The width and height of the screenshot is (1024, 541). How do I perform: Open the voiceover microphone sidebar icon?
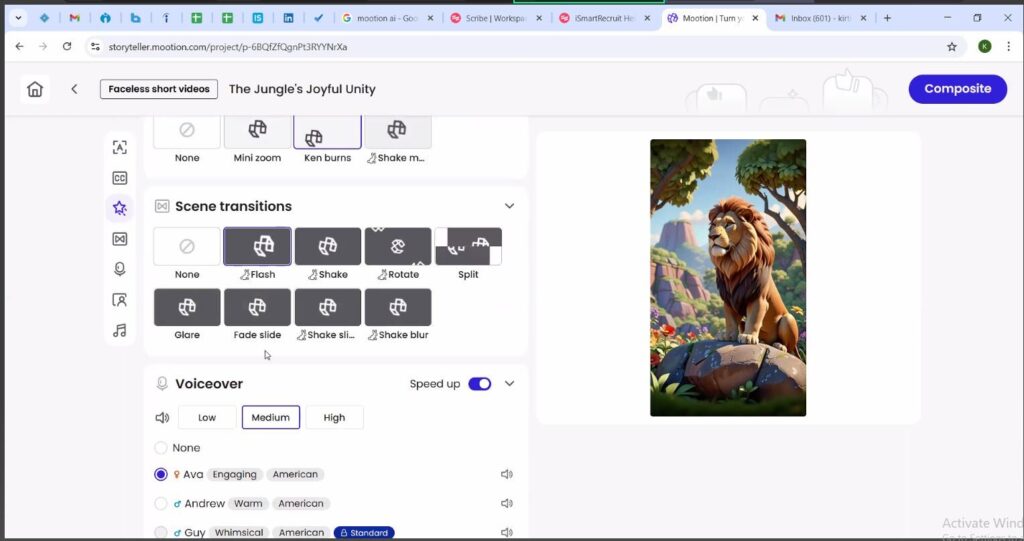pos(120,269)
